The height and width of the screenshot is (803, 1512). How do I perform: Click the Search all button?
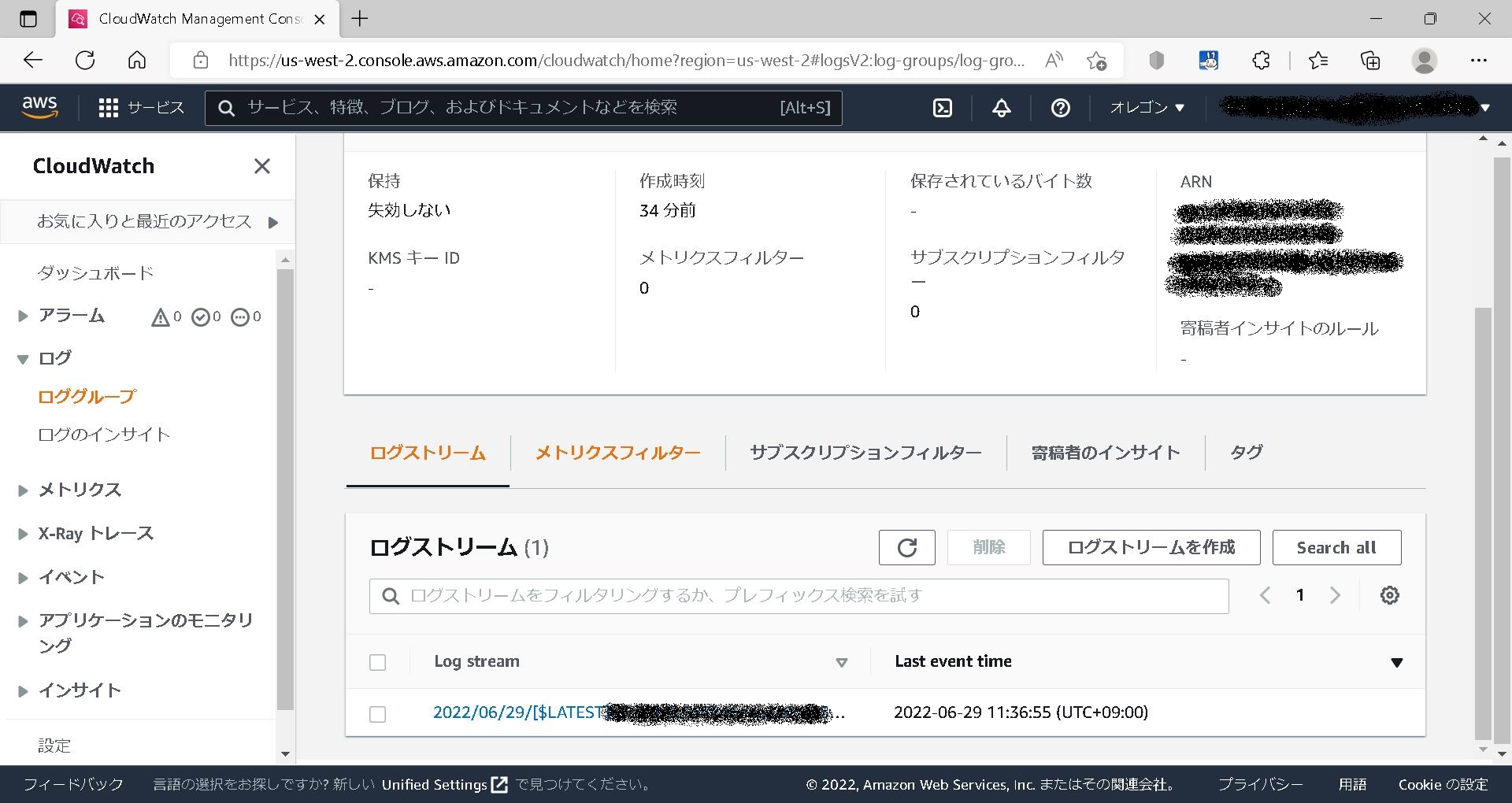(x=1336, y=547)
